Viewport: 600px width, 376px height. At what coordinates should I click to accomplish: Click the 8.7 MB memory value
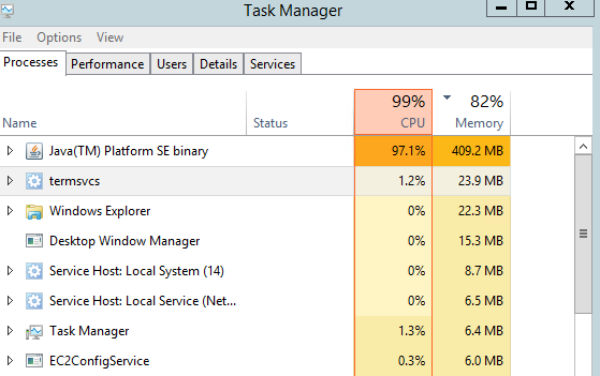click(484, 271)
